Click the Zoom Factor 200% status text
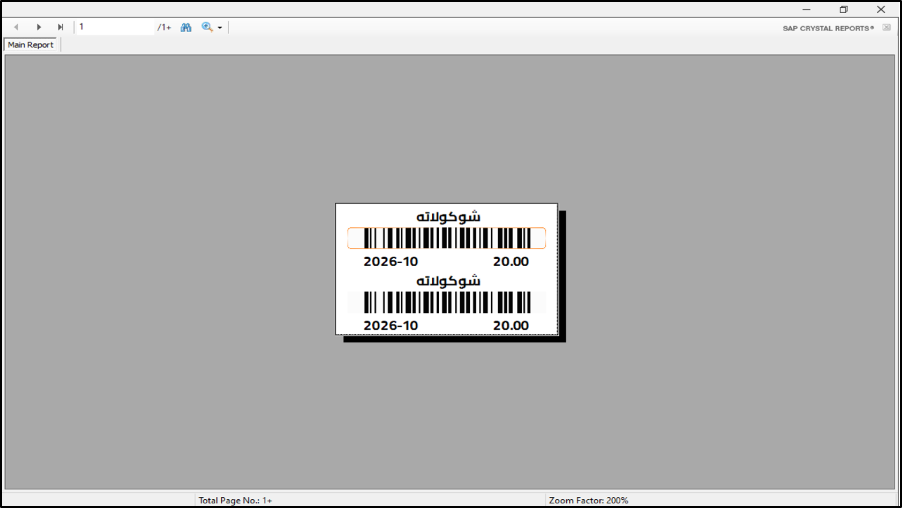This screenshot has width=902, height=508. (x=588, y=500)
